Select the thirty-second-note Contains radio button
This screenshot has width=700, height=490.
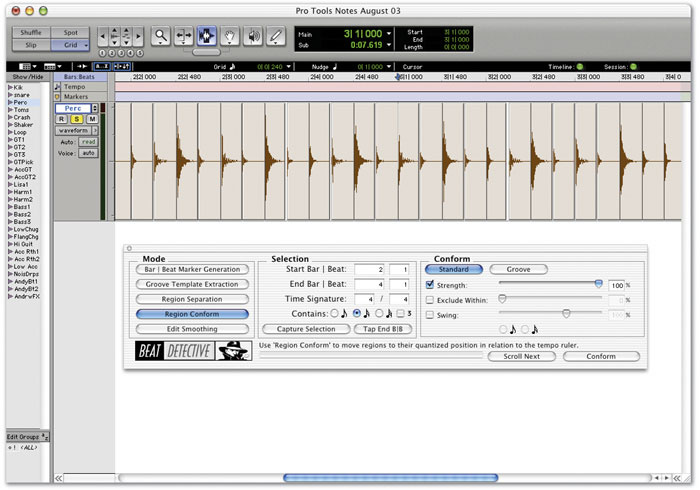point(379,314)
